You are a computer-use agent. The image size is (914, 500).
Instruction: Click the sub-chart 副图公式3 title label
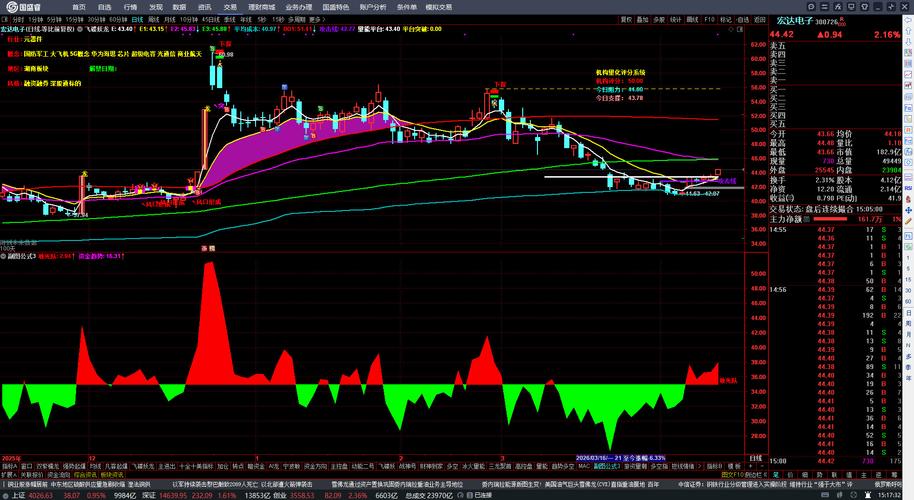[x=21, y=256]
